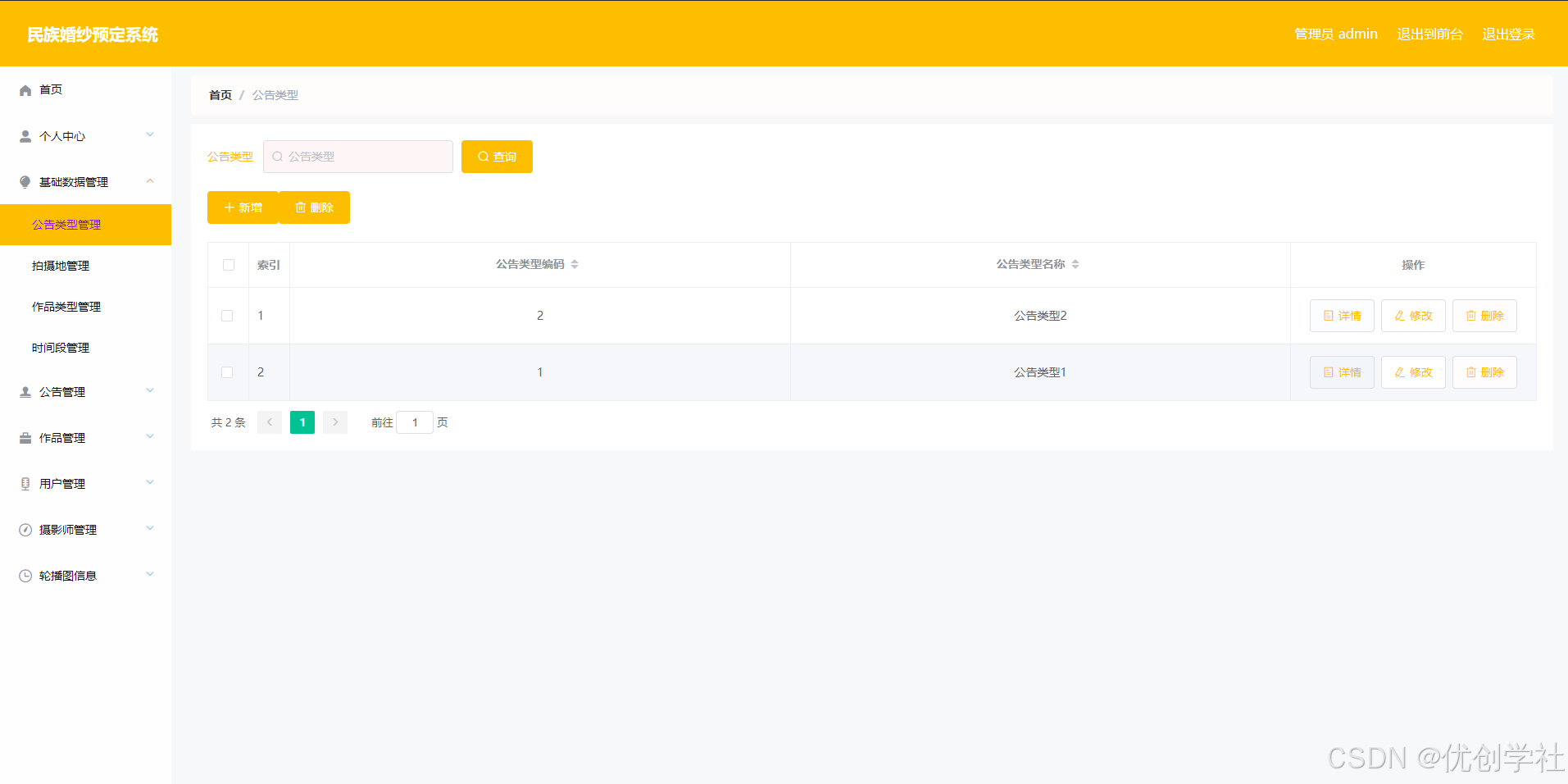The image size is (1568, 784).
Task: Check the row for 公告类型2
Action: [x=227, y=316]
